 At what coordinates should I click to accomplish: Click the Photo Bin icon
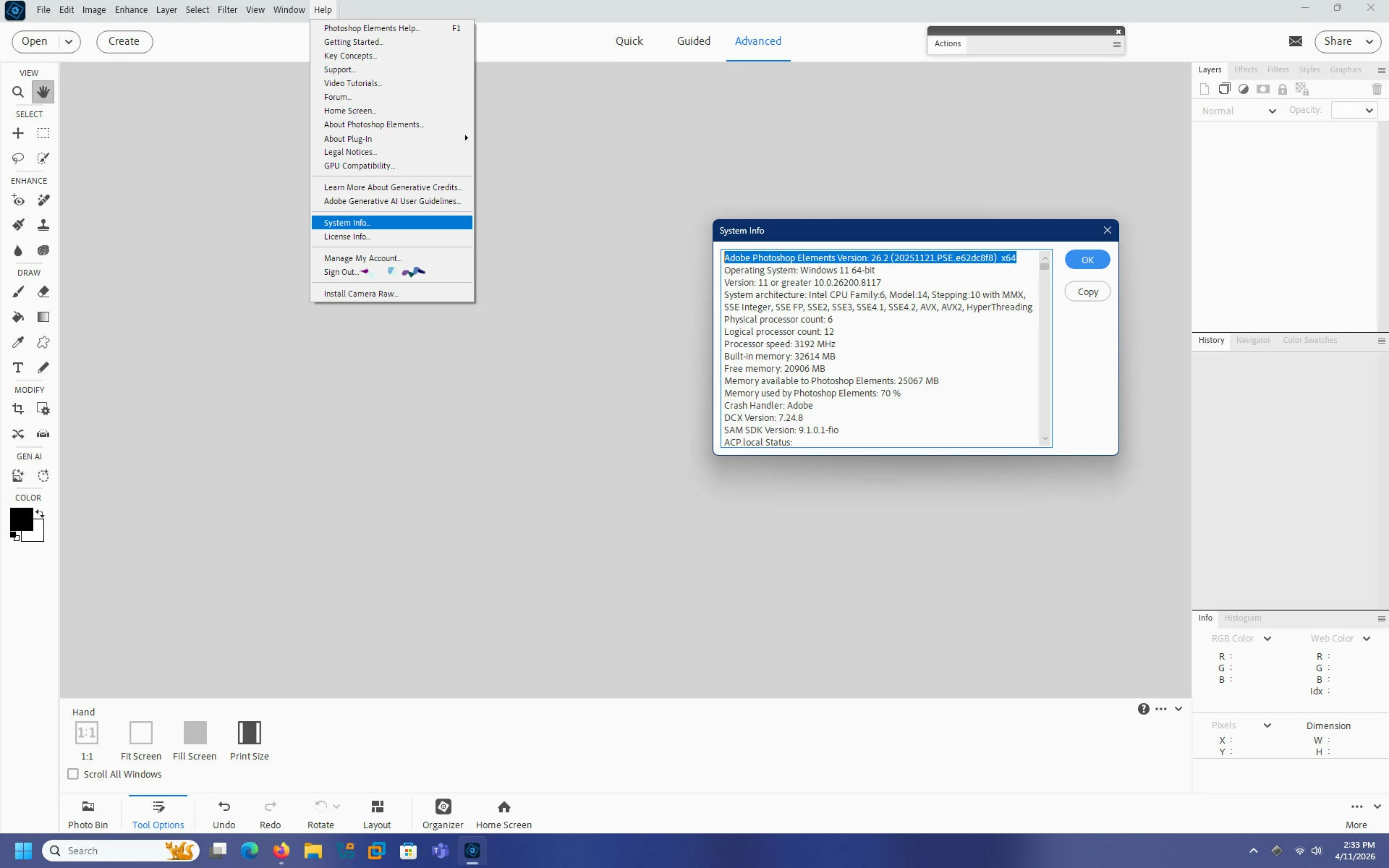[x=88, y=813]
